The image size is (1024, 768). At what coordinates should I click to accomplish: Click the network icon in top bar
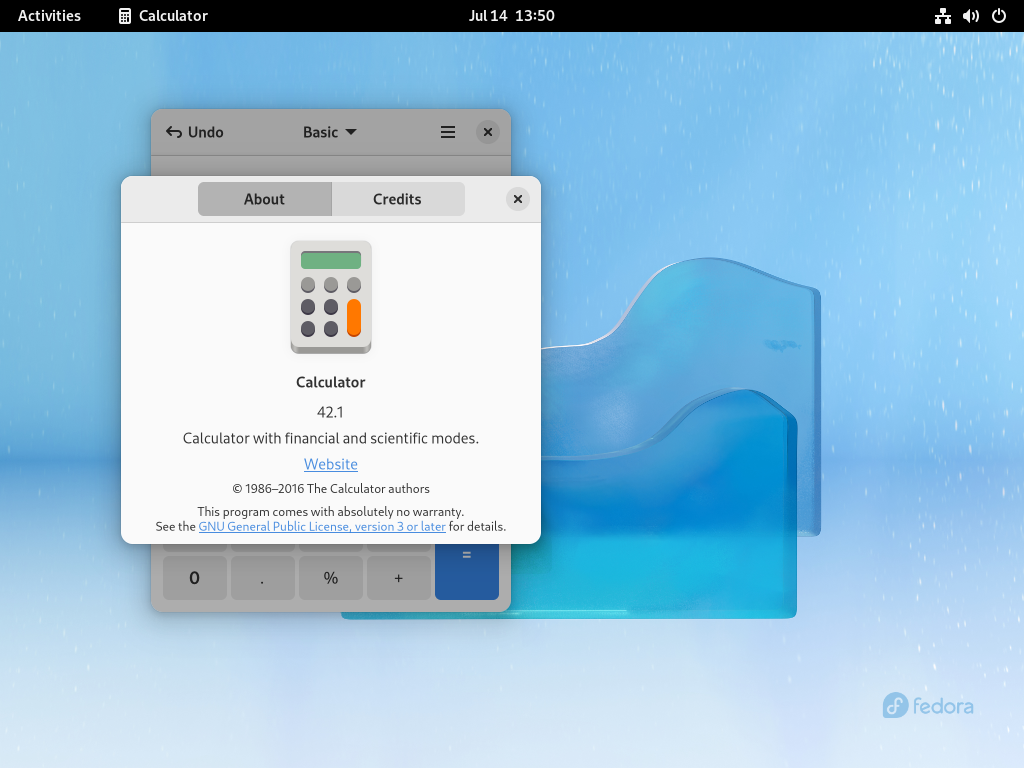tap(942, 16)
